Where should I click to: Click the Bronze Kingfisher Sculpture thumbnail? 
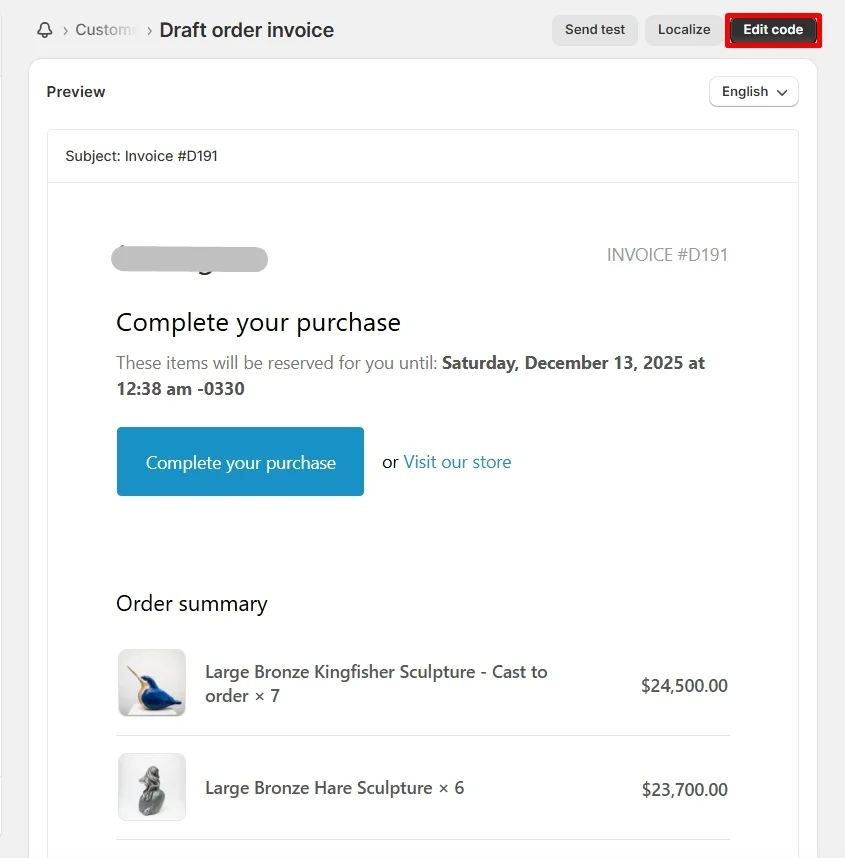coord(151,683)
